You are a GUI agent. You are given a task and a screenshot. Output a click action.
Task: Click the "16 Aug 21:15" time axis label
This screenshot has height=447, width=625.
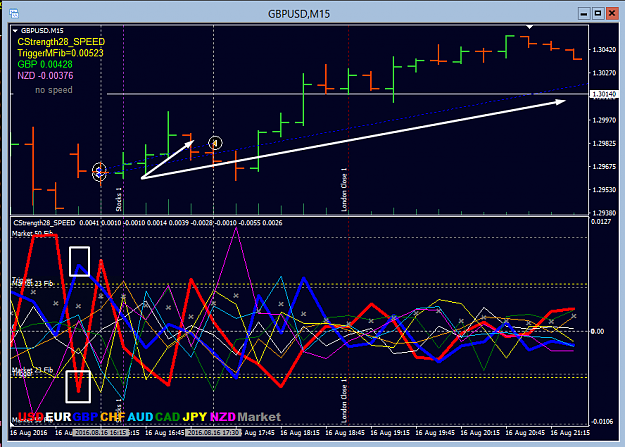coord(570,433)
